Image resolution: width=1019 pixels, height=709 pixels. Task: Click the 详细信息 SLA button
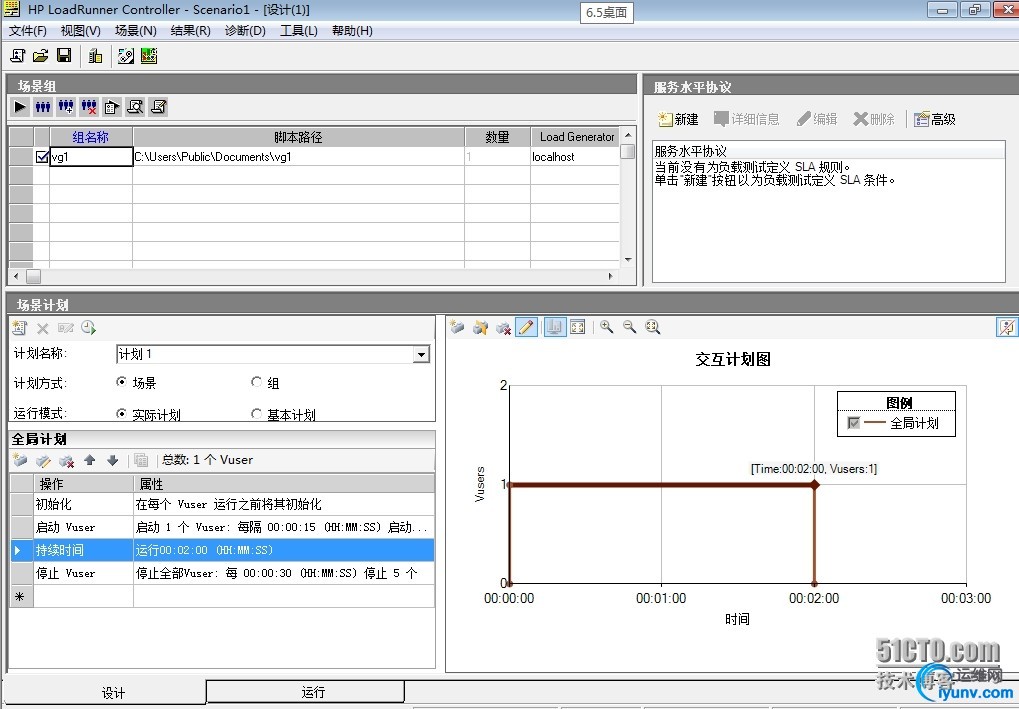click(x=746, y=119)
